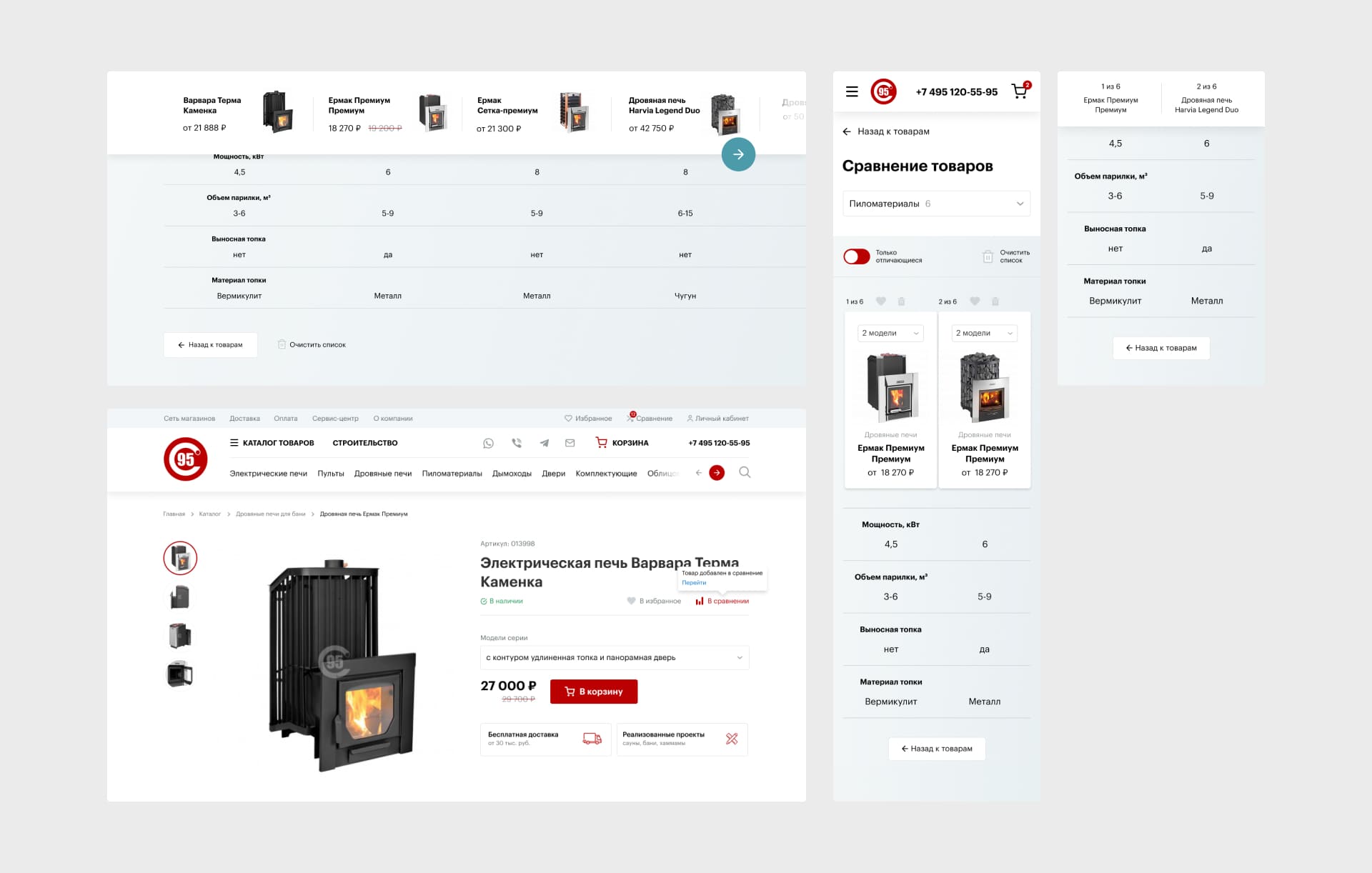The height and width of the screenshot is (873, 1372).
Task: Click the red "В корзину" button
Action: [x=593, y=692]
